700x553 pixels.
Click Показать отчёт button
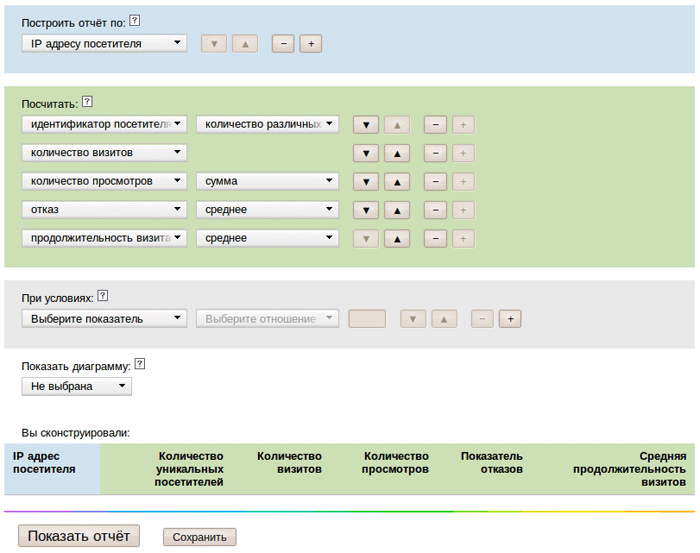coord(79,536)
